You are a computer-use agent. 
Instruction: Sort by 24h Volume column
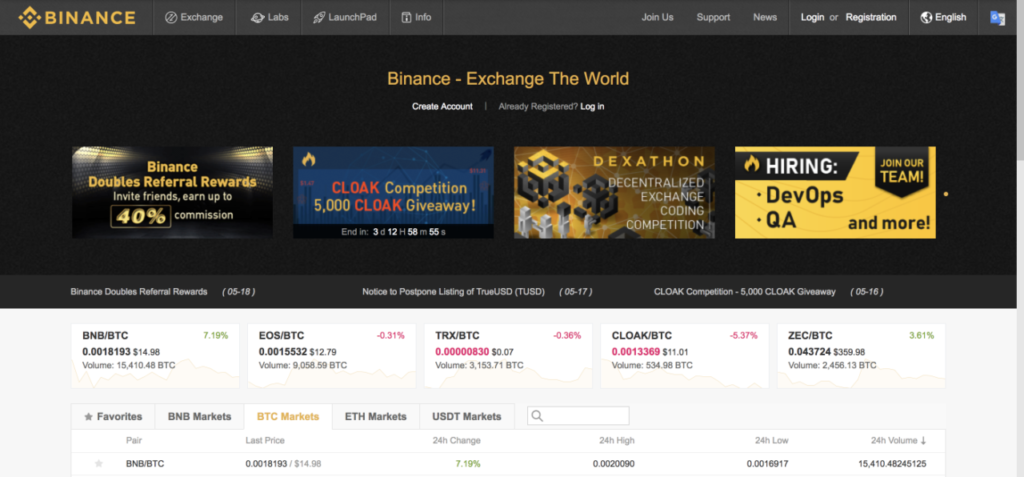point(898,440)
